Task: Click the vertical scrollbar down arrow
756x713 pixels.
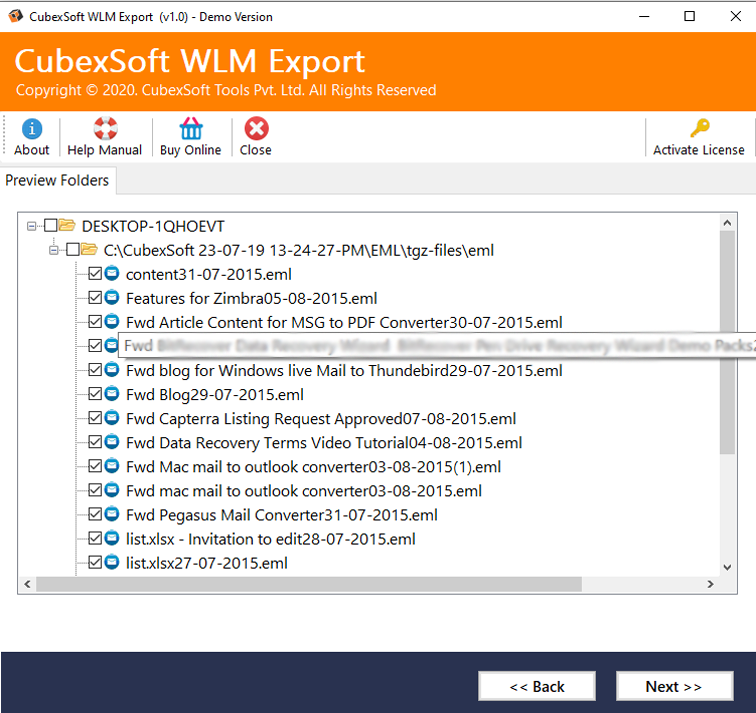Action: pos(728,566)
